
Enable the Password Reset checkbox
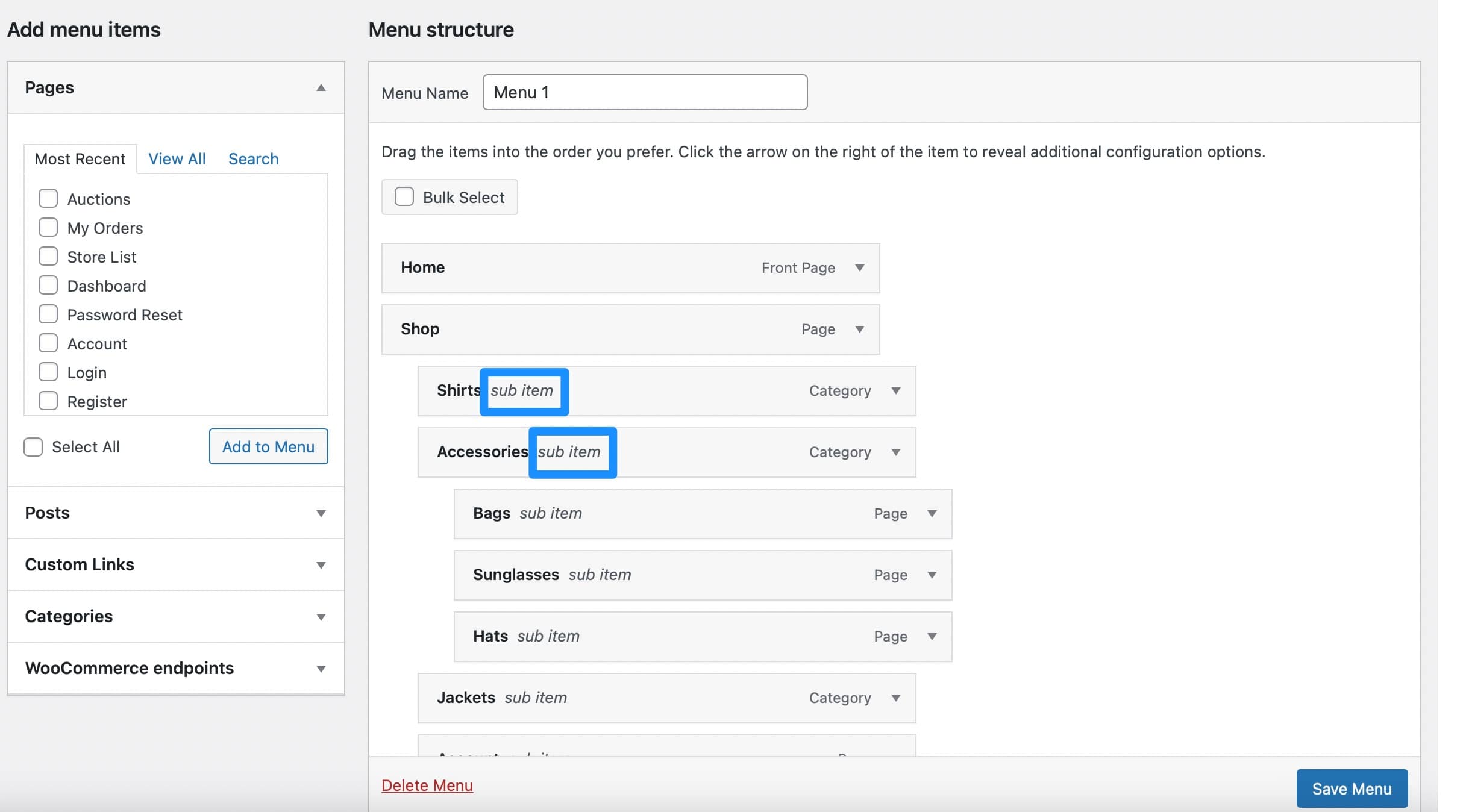pyautogui.click(x=48, y=313)
